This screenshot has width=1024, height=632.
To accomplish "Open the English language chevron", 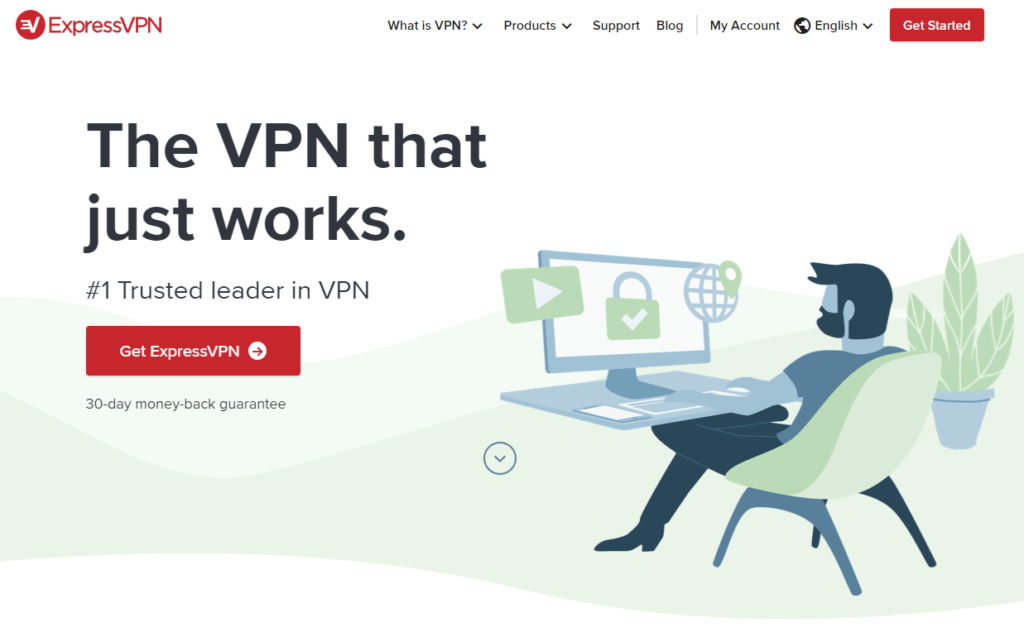I will [868, 26].
